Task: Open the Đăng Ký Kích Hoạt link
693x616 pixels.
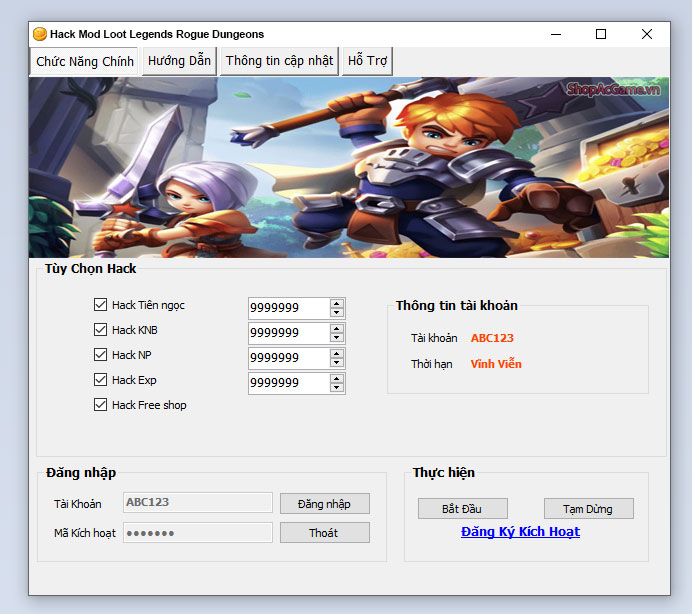Action: (520, 532)
